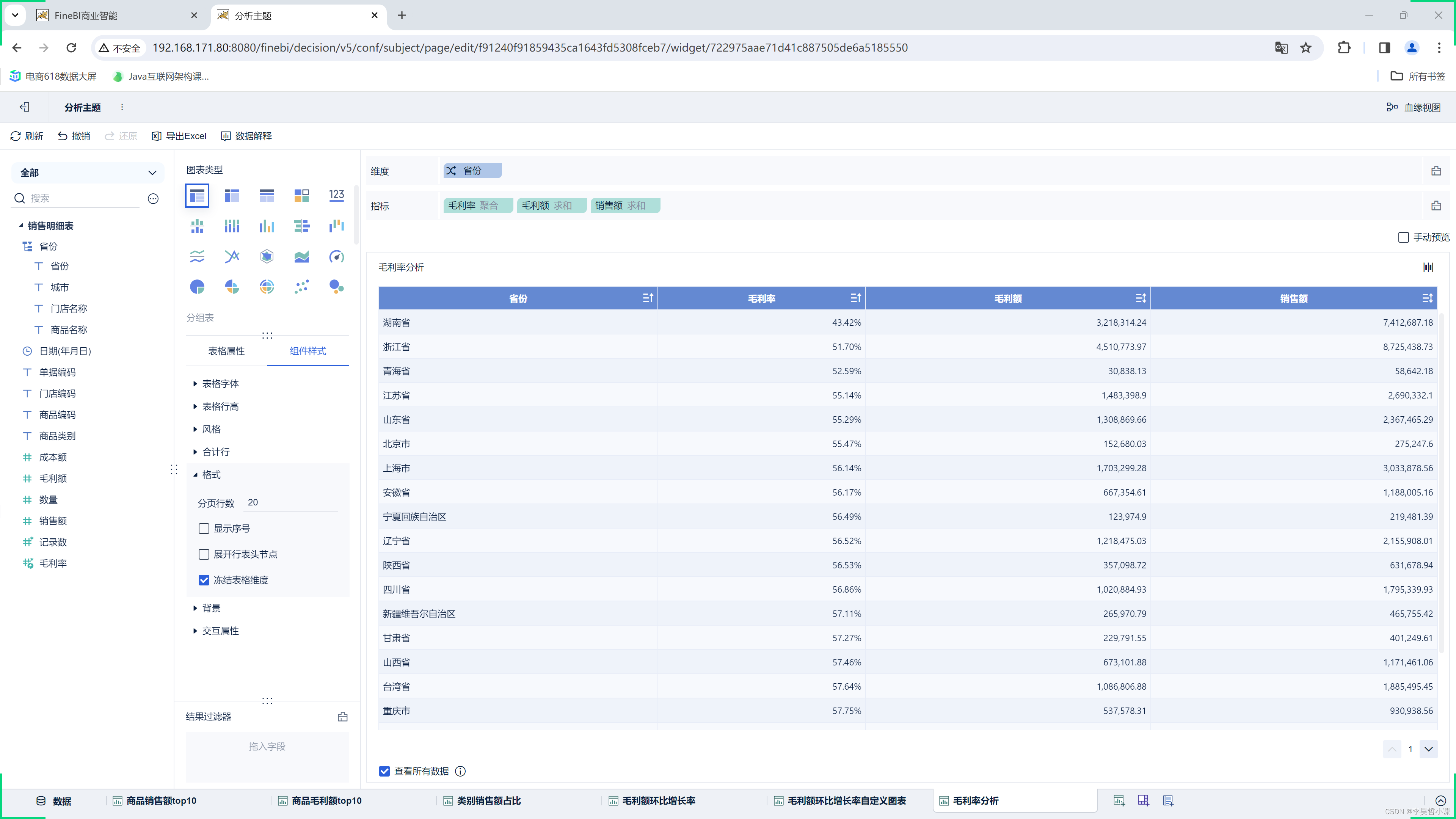The width and height of the screenshot is (1456, 819).
Task: Click the 撤销 undo button
Action: point(74,136)
